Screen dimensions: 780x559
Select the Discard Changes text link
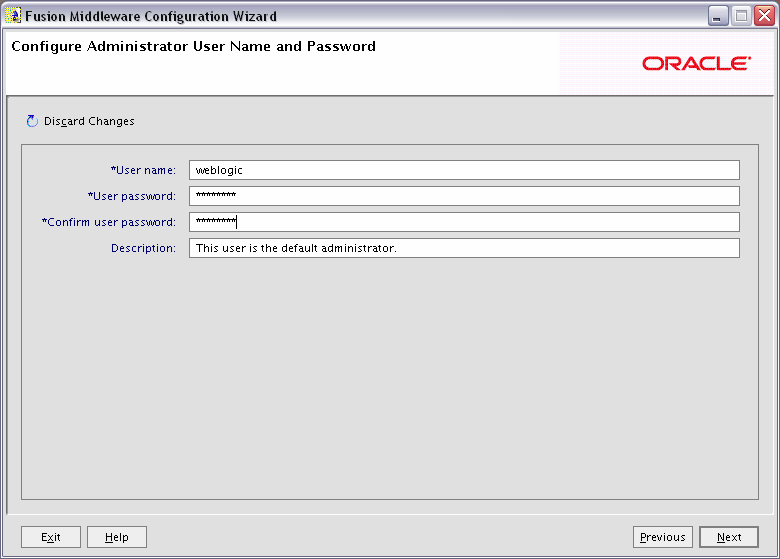[x=89, y=121]
